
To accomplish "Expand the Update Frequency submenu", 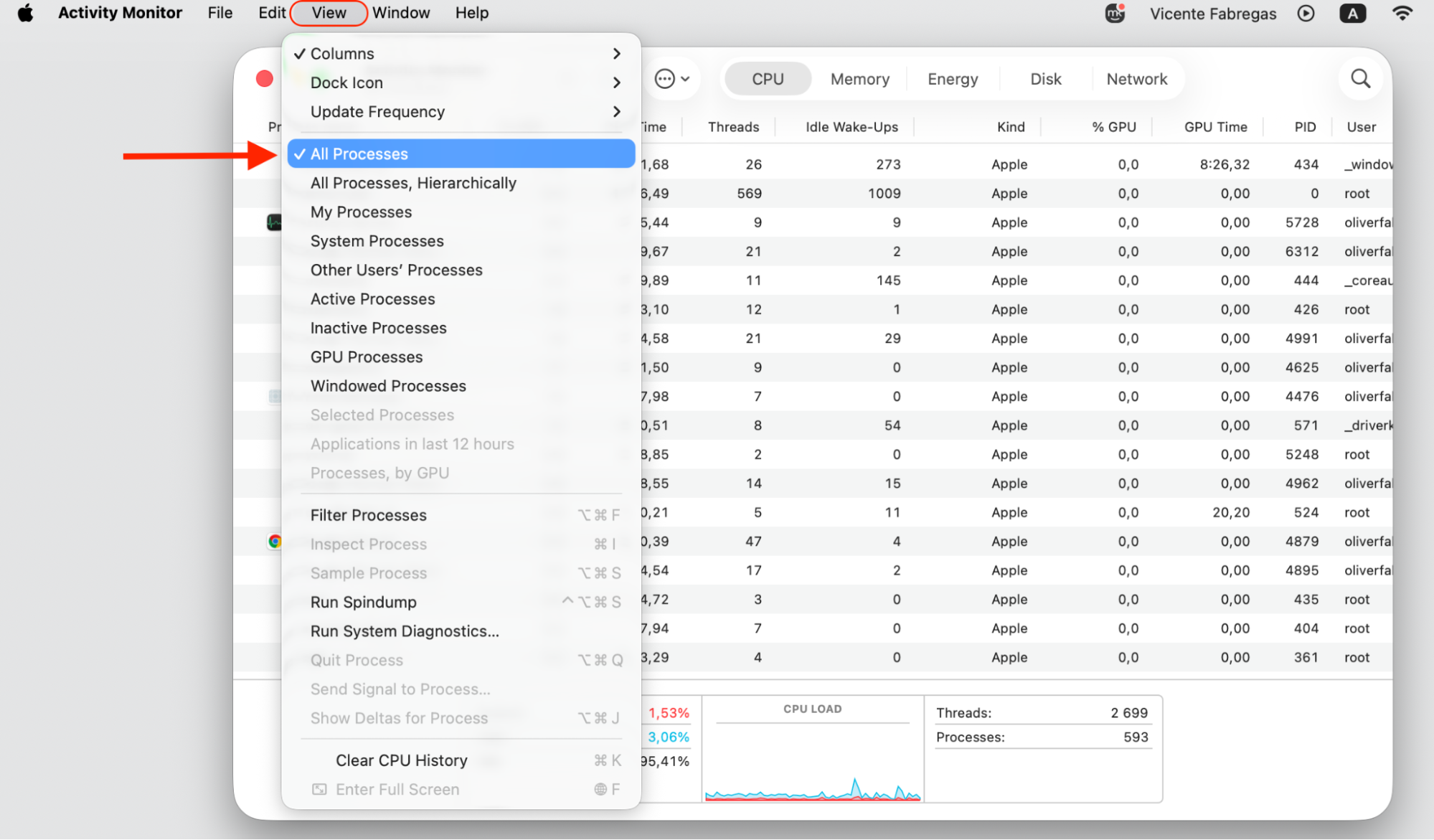I will click(461, 111).
